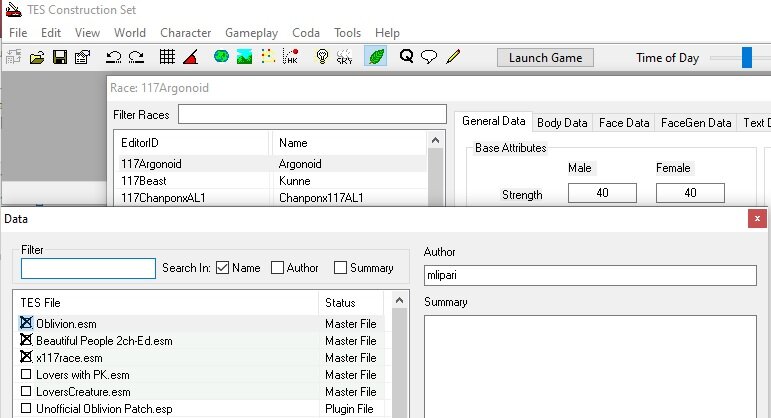
Task: Click the Data Filter text box
Action: [x=89, y=269]
